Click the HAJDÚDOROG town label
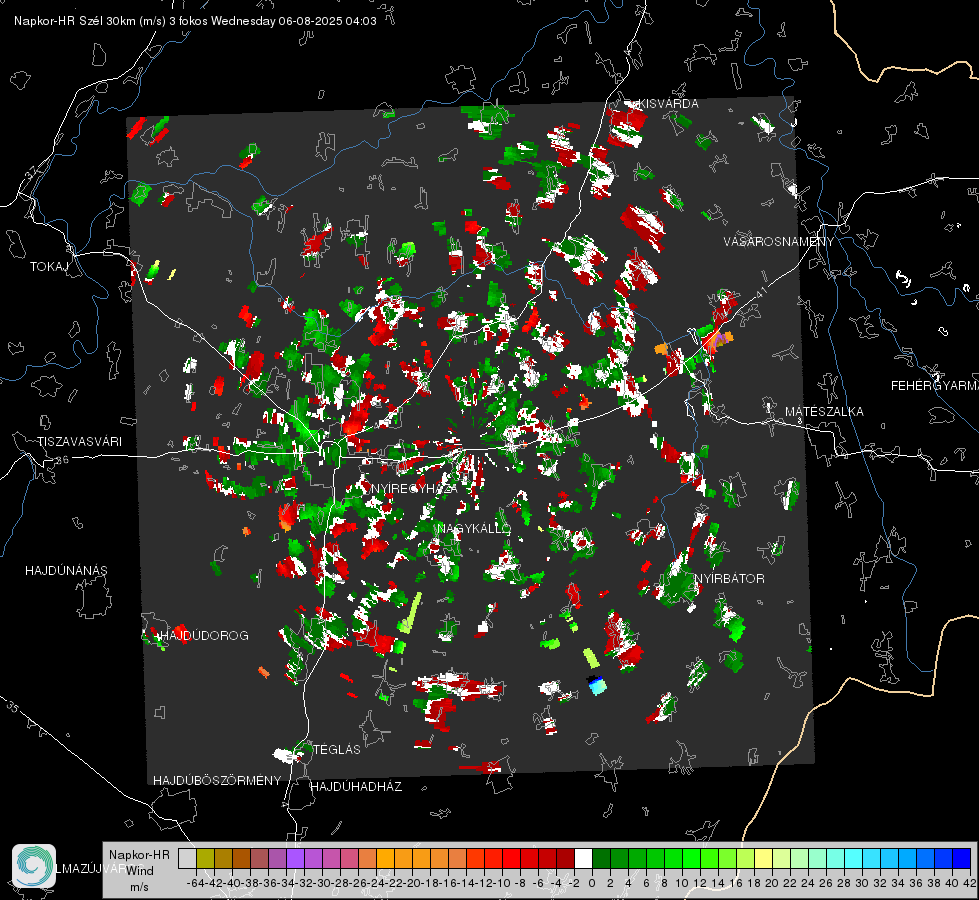The width and height of the screenshot is (979, 900). (x=204, y=636)
